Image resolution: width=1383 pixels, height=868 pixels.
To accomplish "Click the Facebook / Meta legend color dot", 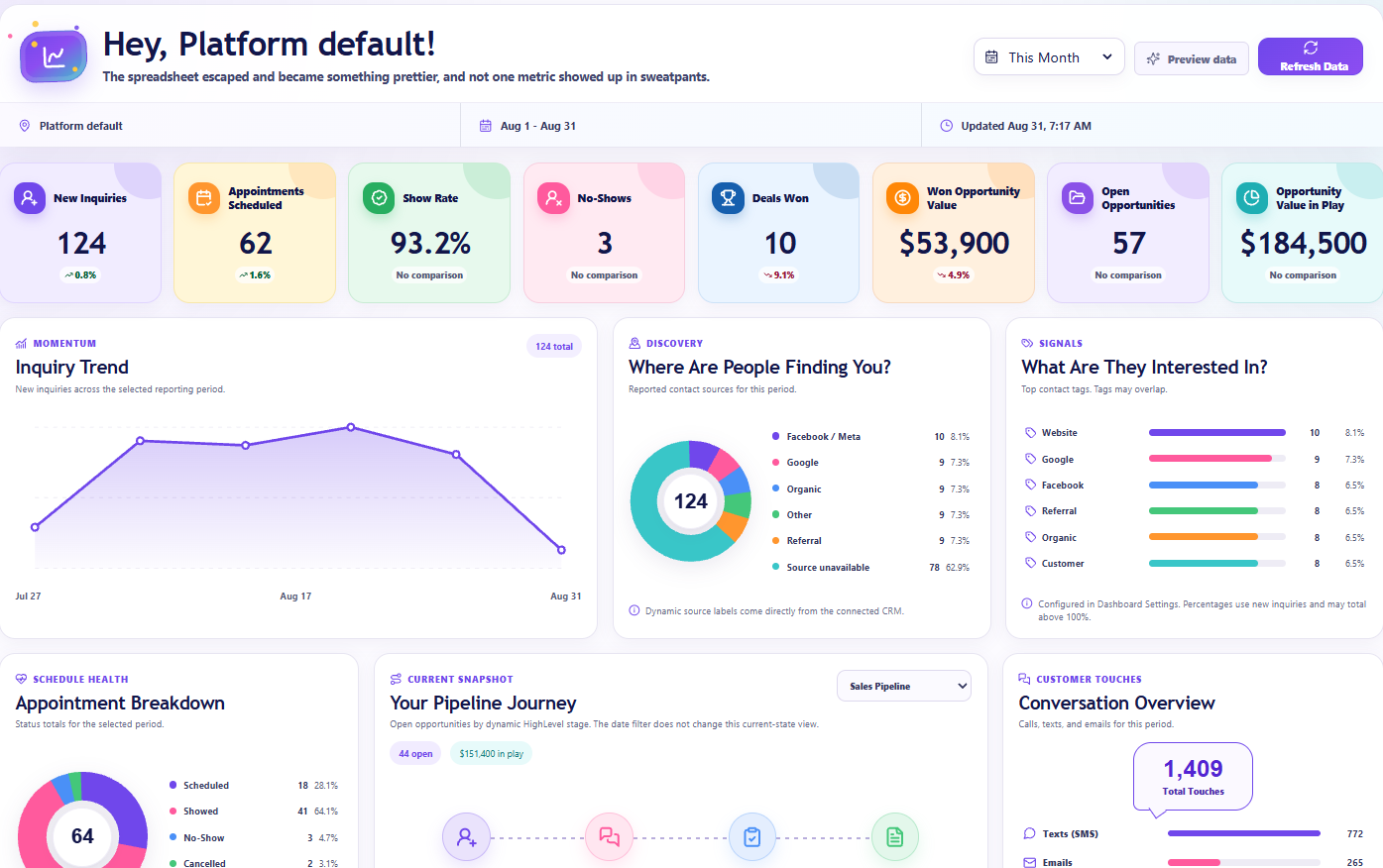I will point(775,436).
